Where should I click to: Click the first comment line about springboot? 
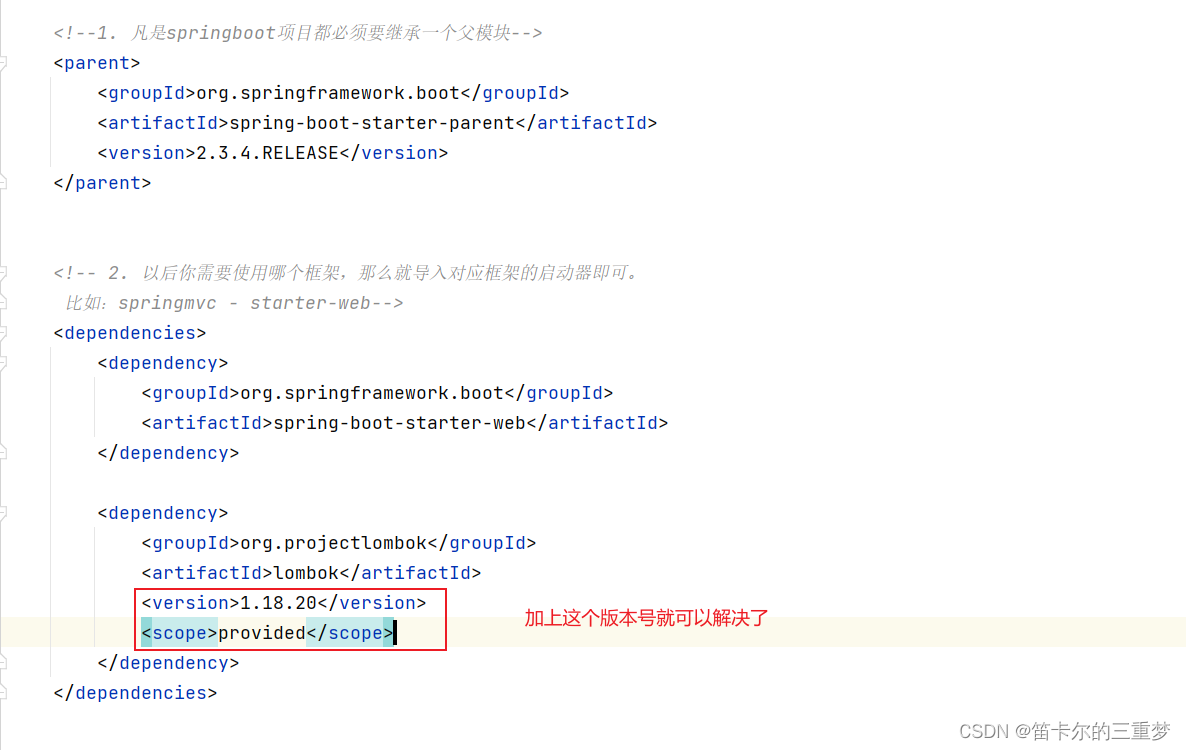coord(298,33)
